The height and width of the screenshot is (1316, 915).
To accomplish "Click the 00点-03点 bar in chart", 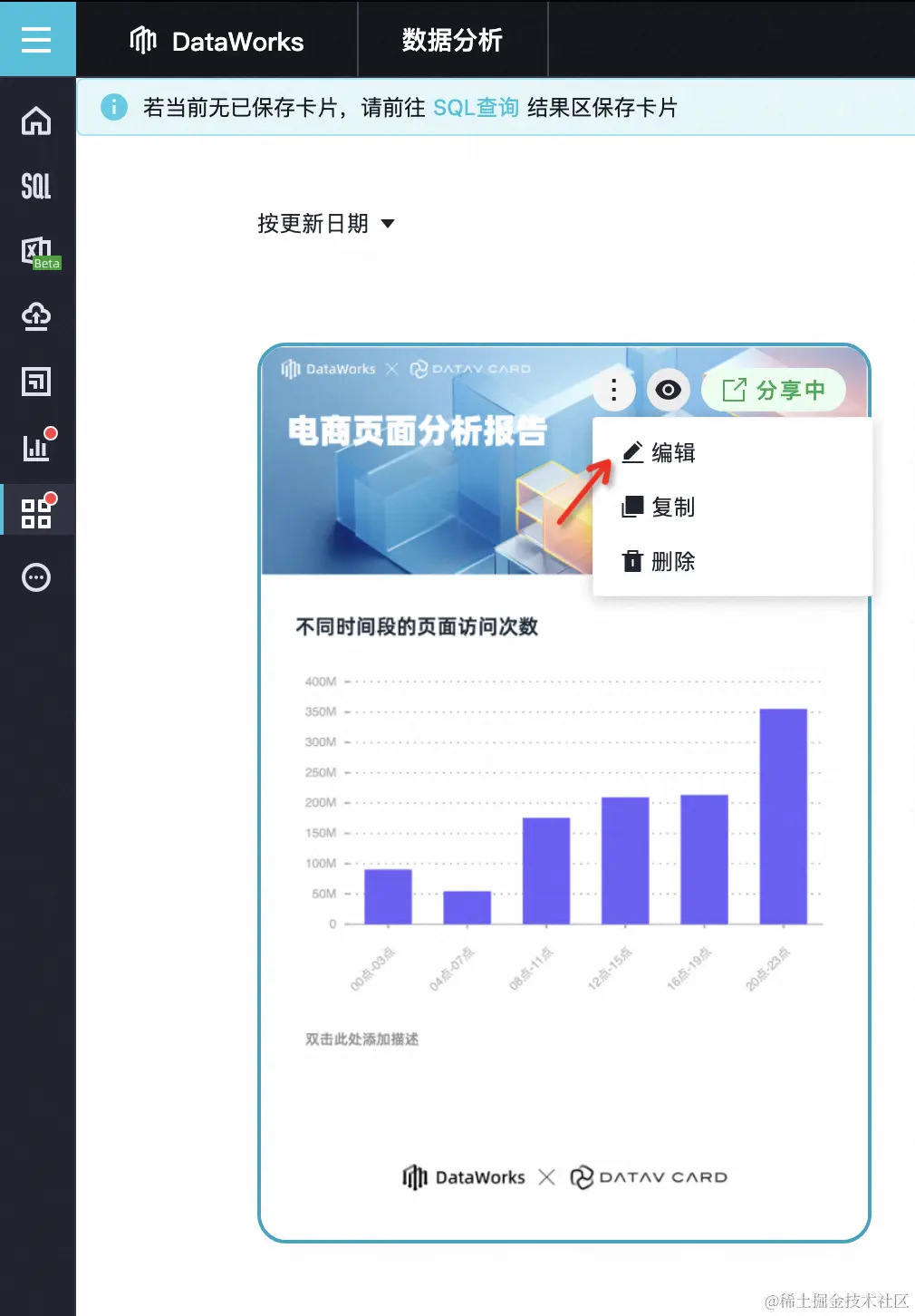I will (x=388, y=896).
